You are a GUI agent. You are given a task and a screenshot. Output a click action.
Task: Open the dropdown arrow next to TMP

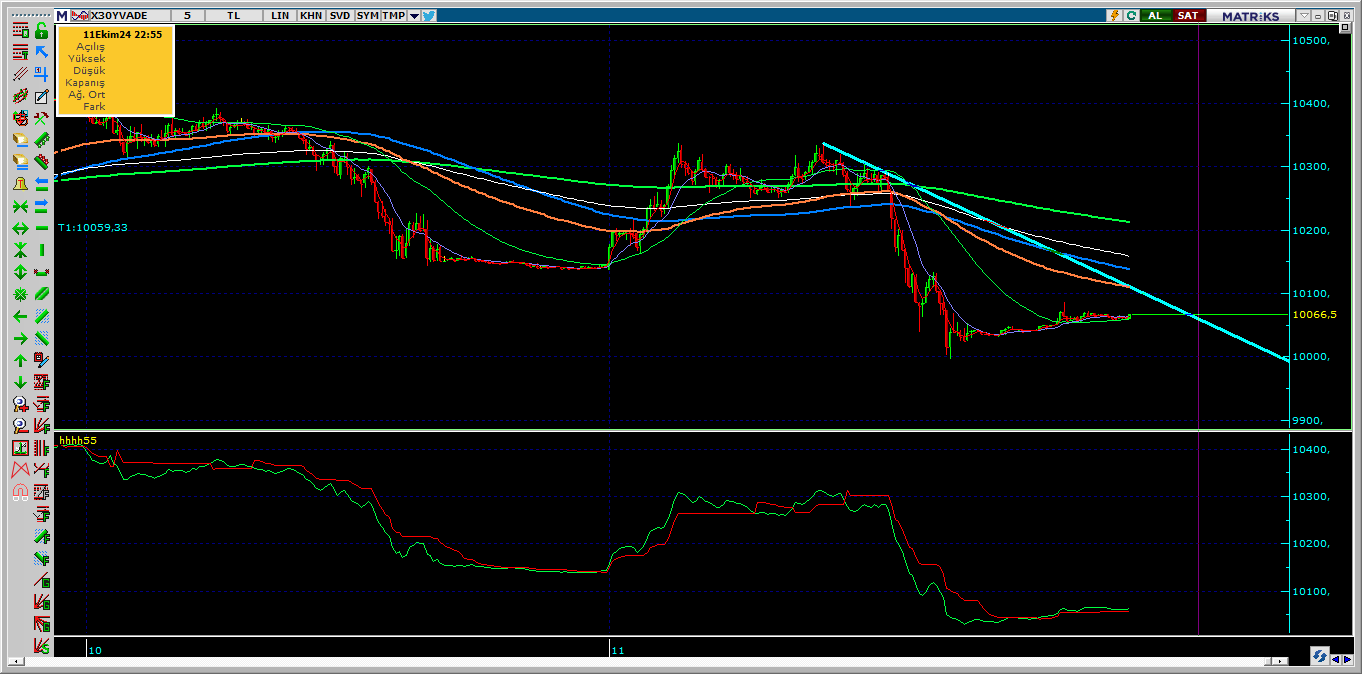pos(414,16)
